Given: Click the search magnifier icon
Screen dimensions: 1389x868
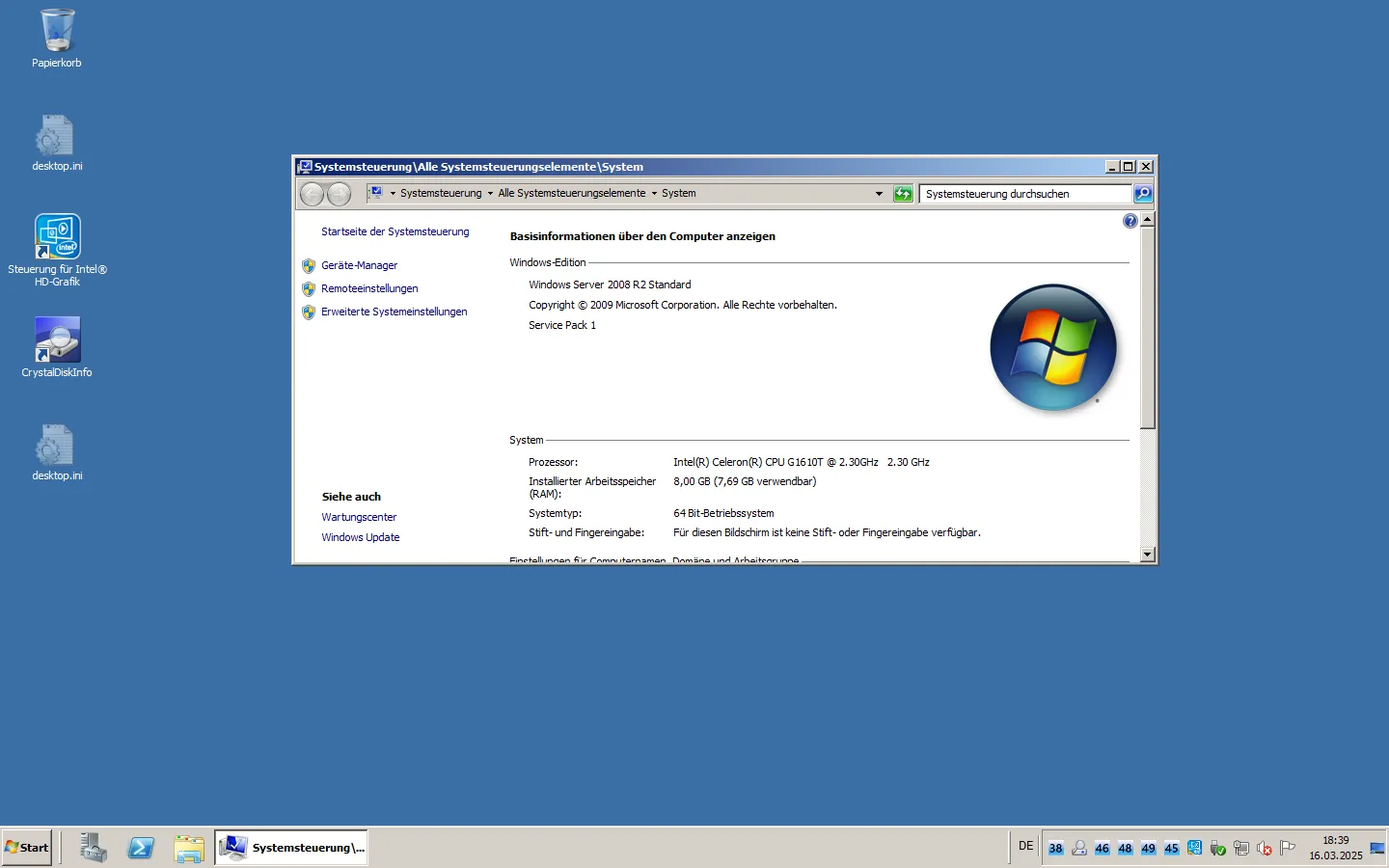Looking at the screenshot, I should click(x=1143, y=194).
